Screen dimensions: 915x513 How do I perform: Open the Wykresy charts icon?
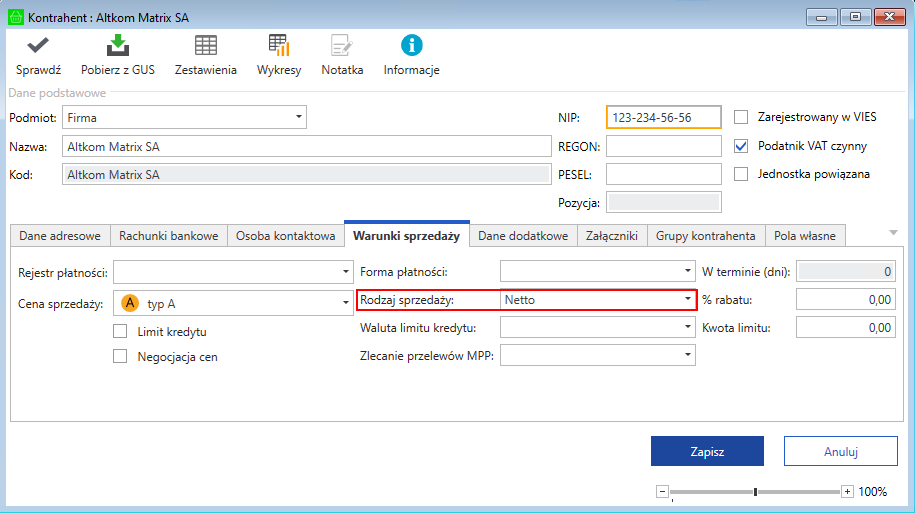point(278,45)
